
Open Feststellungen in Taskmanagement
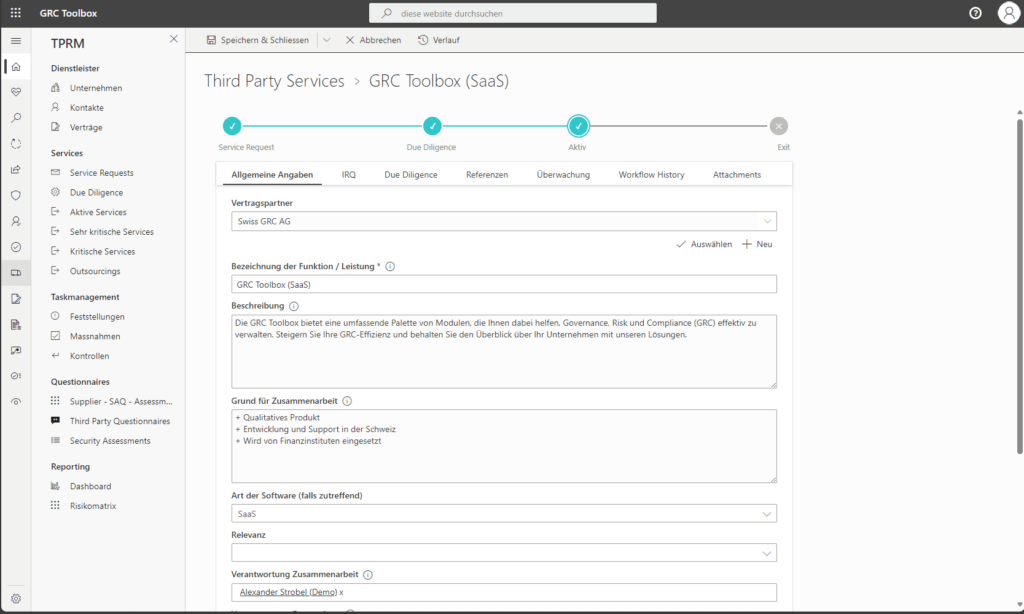click(x=97, y=317)
